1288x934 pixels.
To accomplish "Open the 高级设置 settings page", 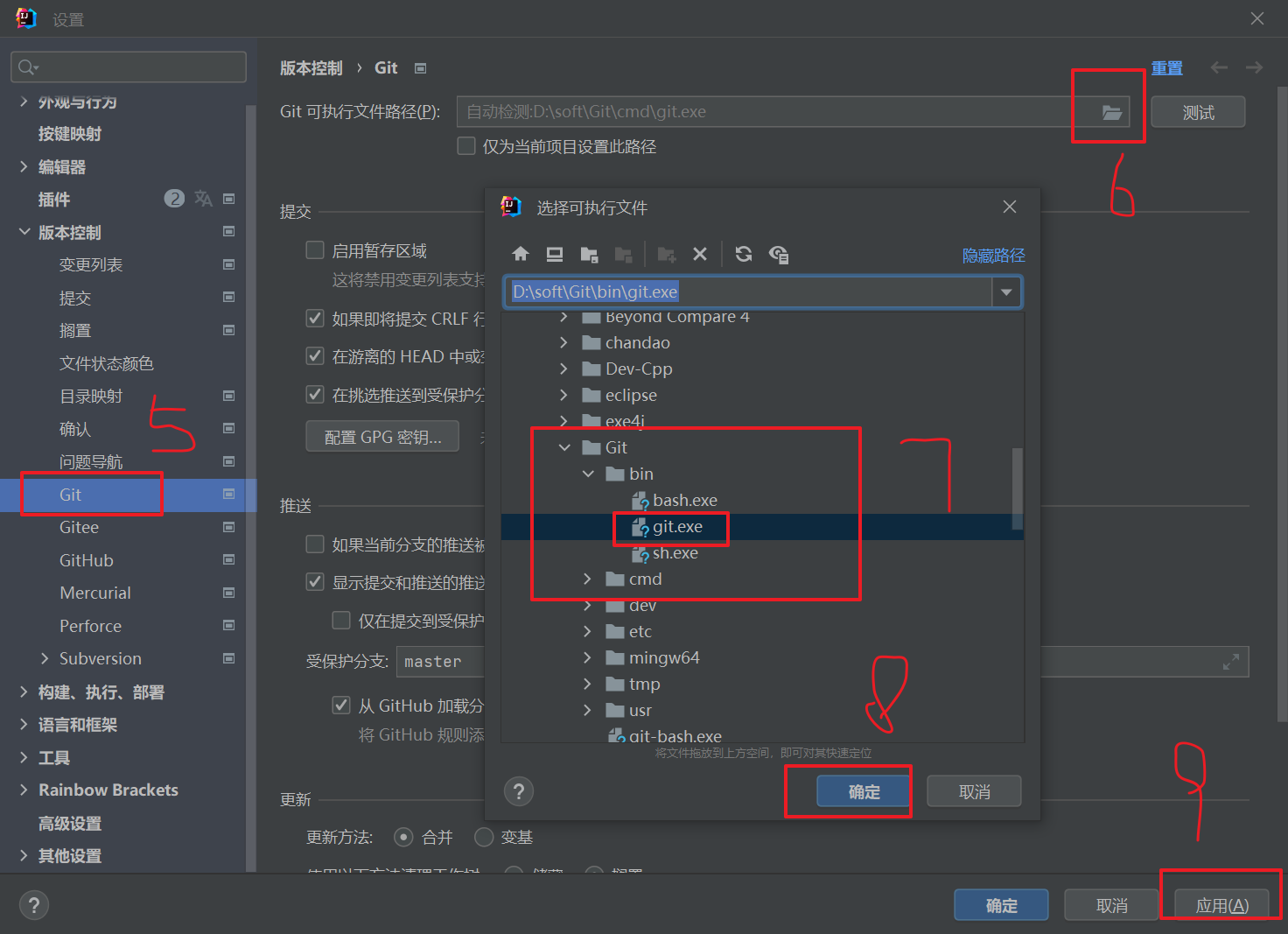I will pyautogui.click(x=70, y=823).
